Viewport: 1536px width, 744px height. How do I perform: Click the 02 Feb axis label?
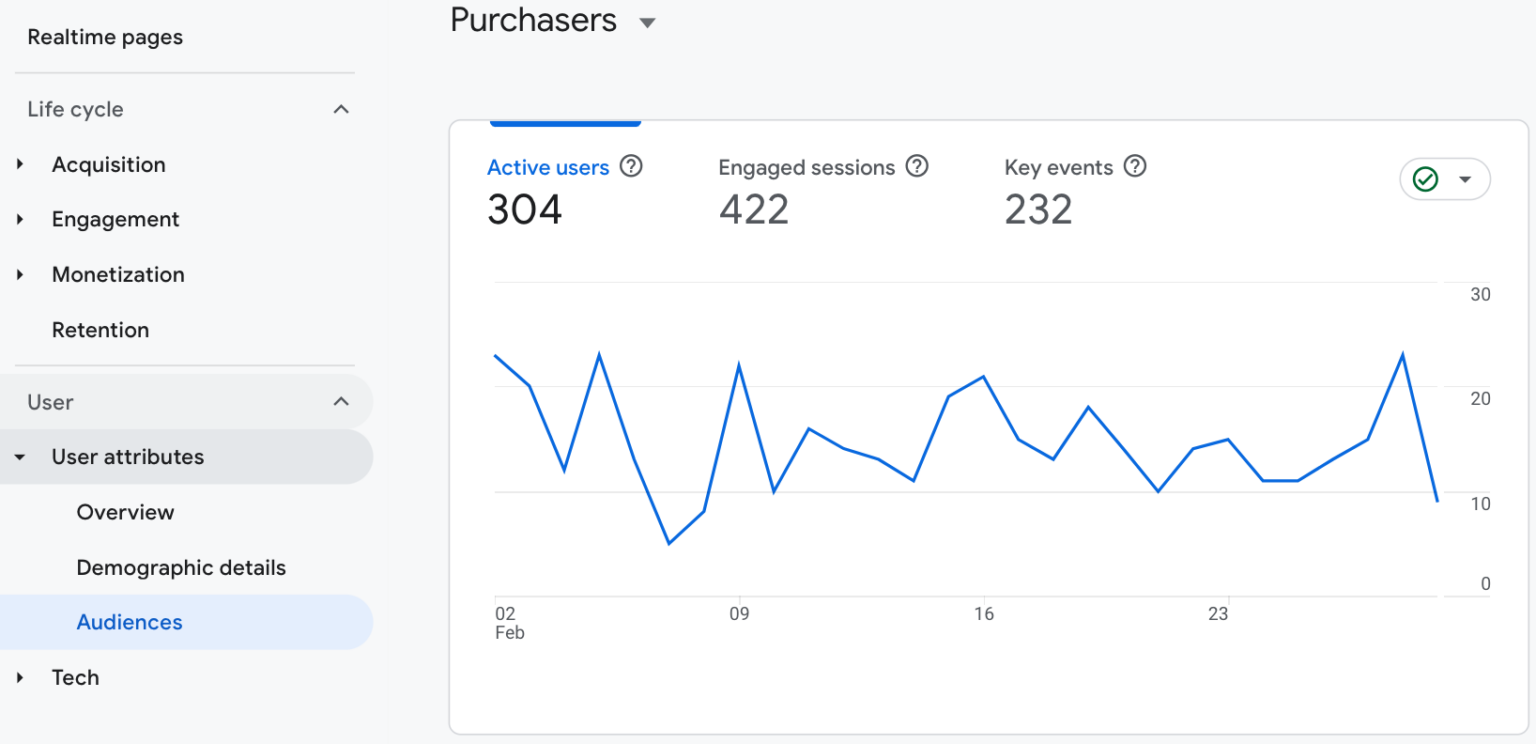(510, 623)
